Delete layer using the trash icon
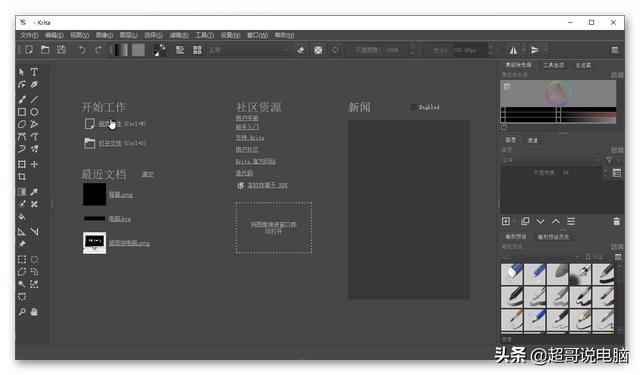The width and height of the screenshot is (640, 375). point(616,222)
